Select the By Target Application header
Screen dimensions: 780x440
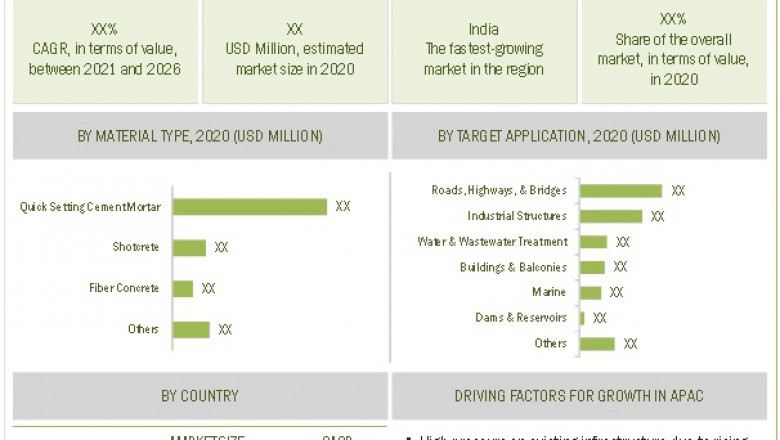point(579,136)
